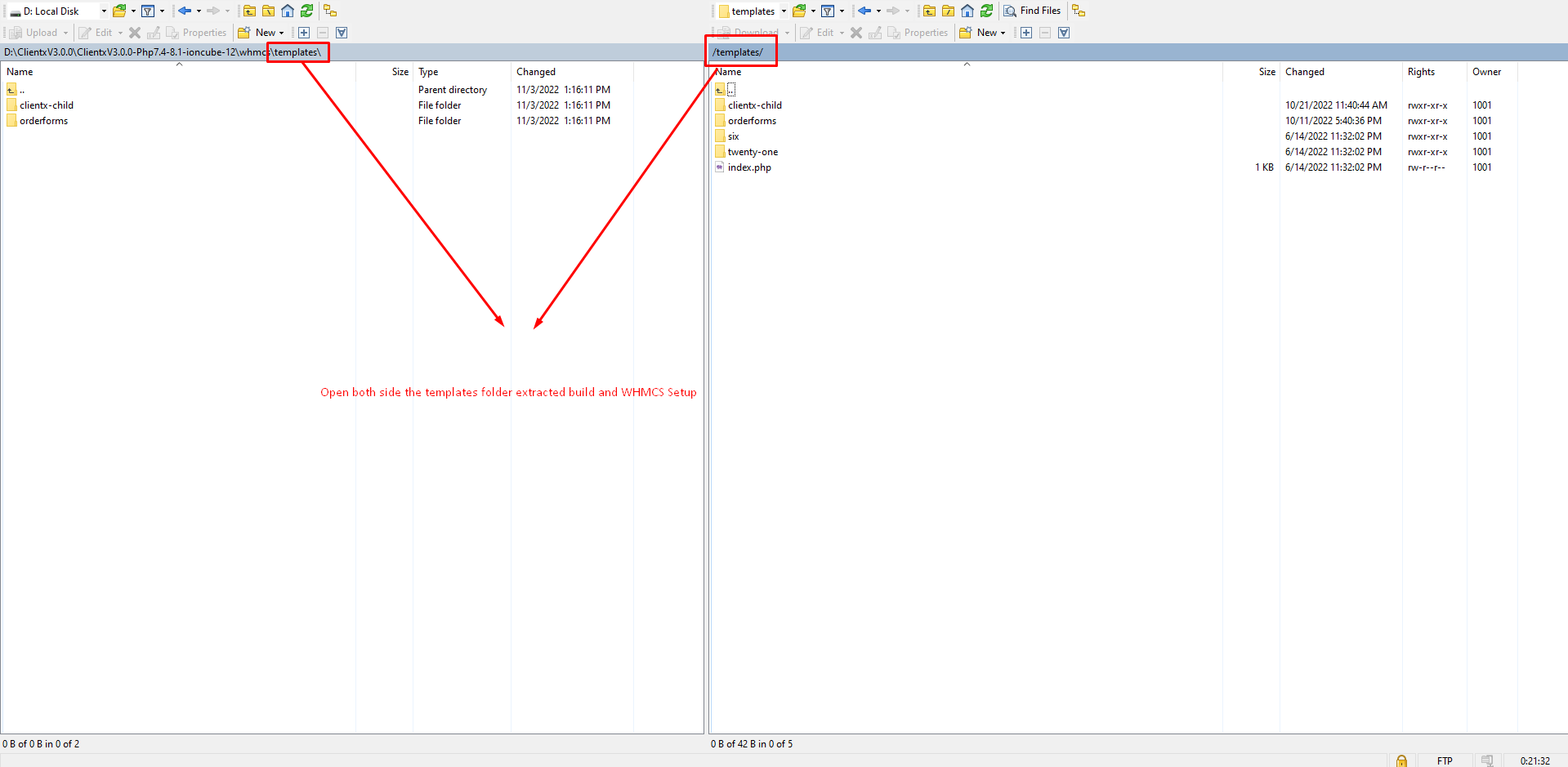Click select files plus icon in local toolbar
The height and width of the screenshot is (767, 1568).
[304, 33]
